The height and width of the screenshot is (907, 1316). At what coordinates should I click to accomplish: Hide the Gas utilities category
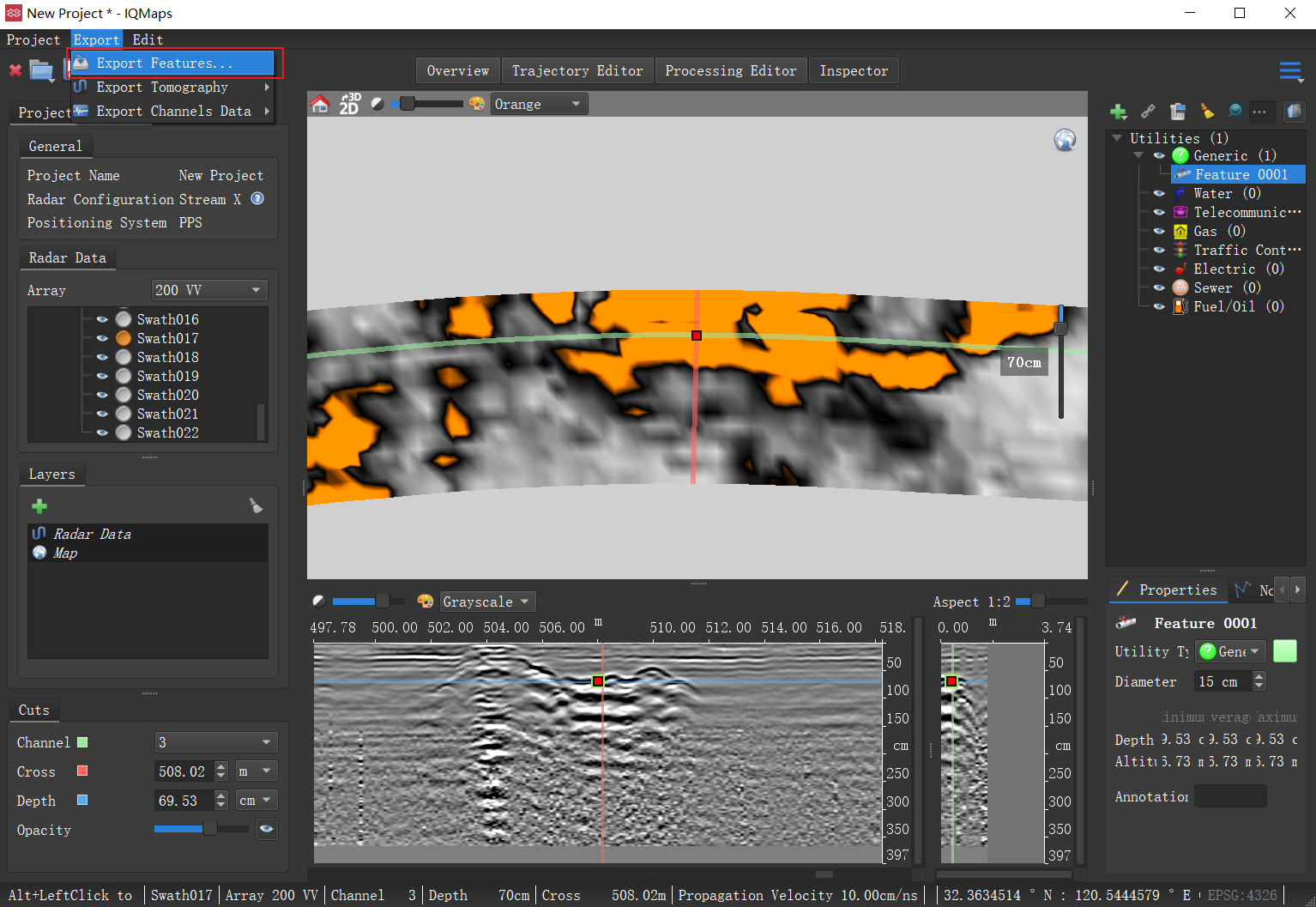pos(1159,231)
